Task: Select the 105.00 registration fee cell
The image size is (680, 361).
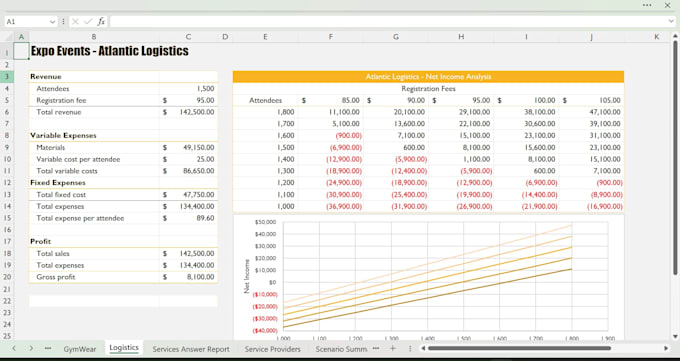Action: (592, 100)
